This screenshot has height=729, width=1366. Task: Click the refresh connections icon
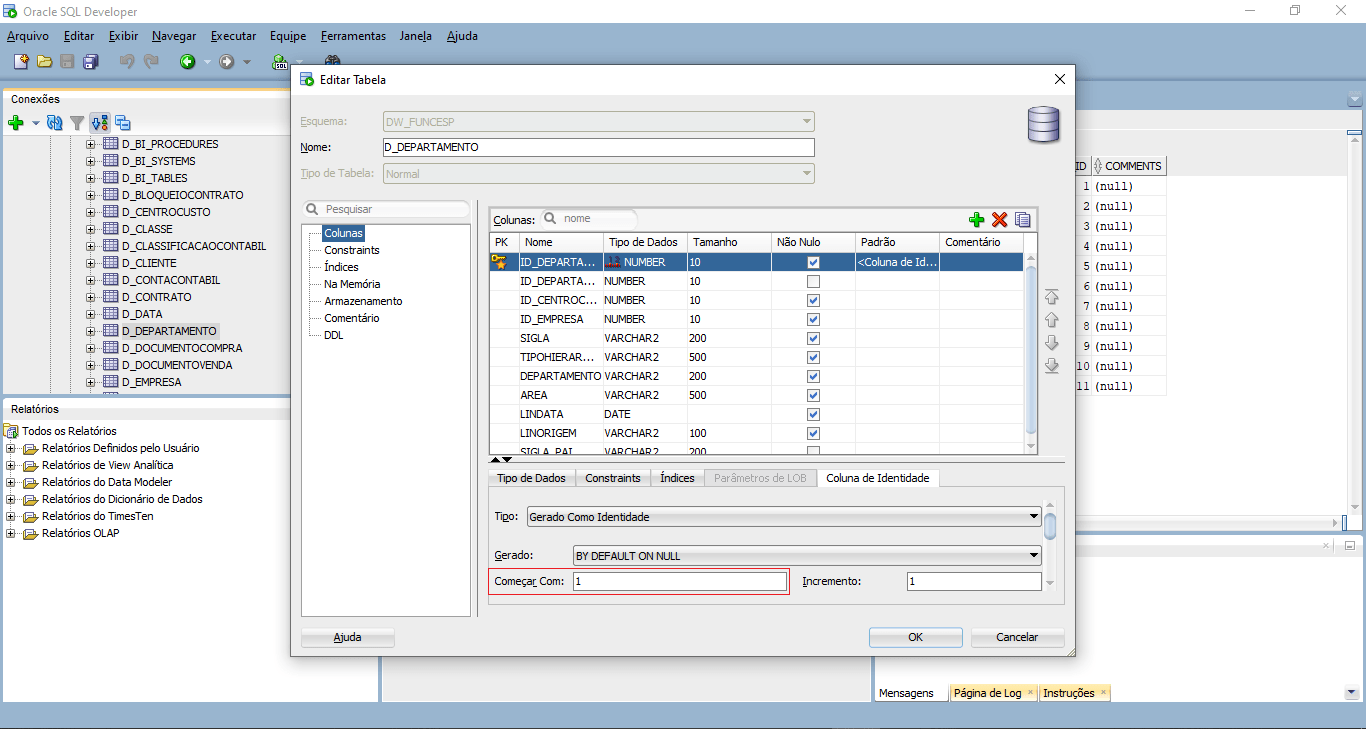55,123
